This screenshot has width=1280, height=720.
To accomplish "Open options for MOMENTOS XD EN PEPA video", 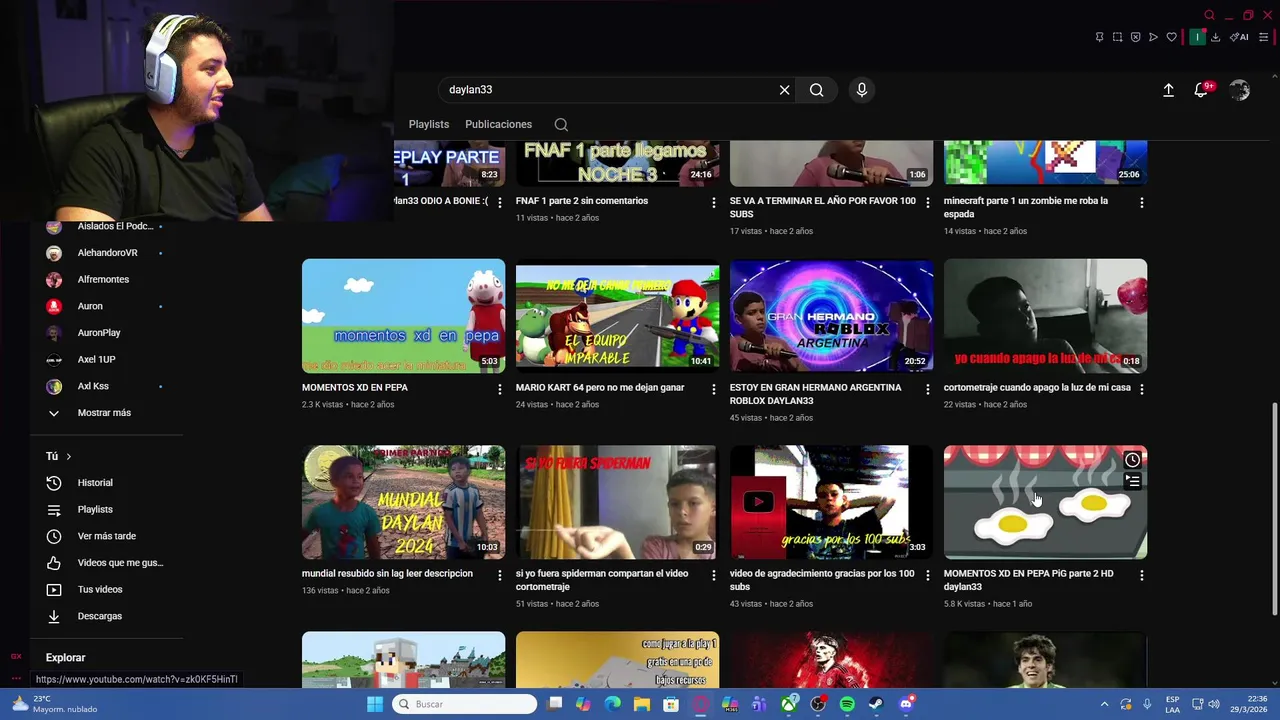I will click(500, 389).
